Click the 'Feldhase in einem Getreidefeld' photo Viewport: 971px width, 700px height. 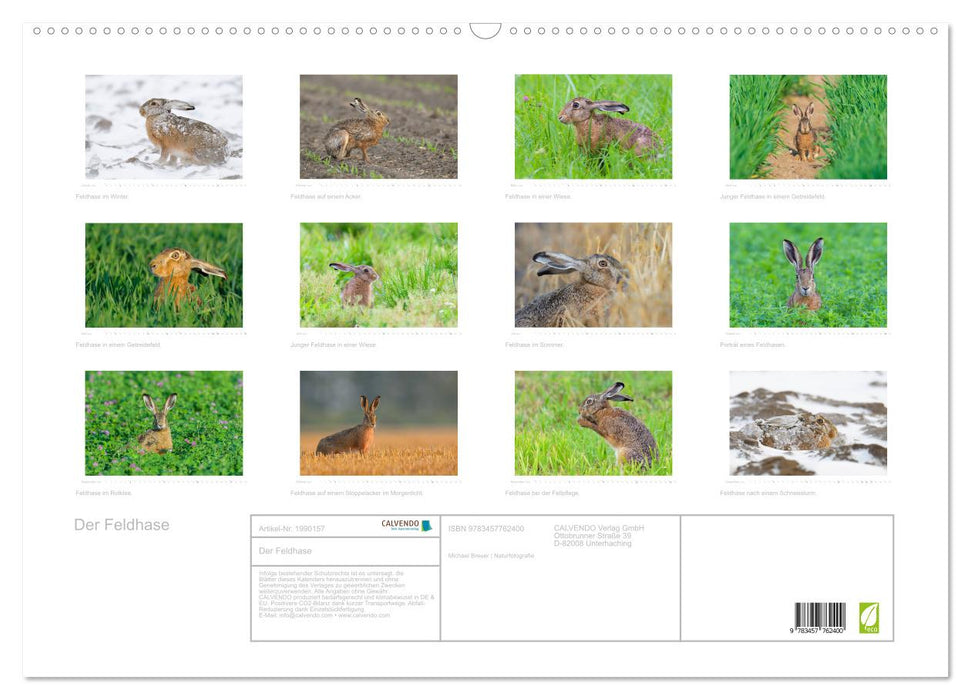point(164,275)
